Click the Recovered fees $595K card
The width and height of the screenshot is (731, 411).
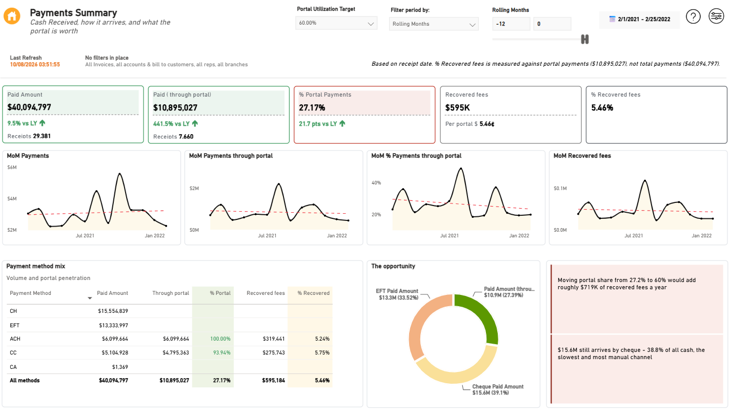click(510, 115)
